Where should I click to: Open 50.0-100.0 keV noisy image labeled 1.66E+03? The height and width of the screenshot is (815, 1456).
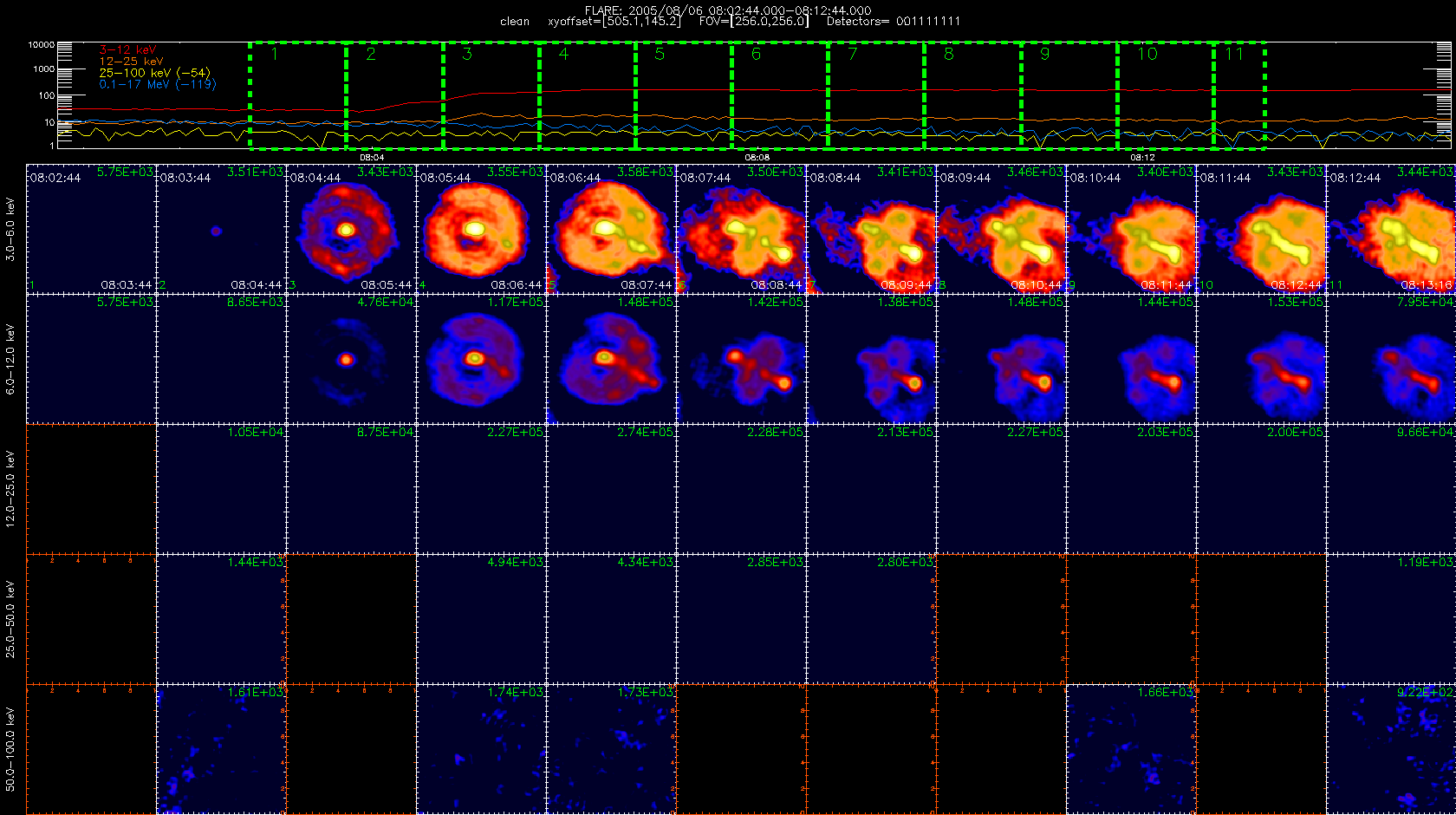pos(1131,749)
